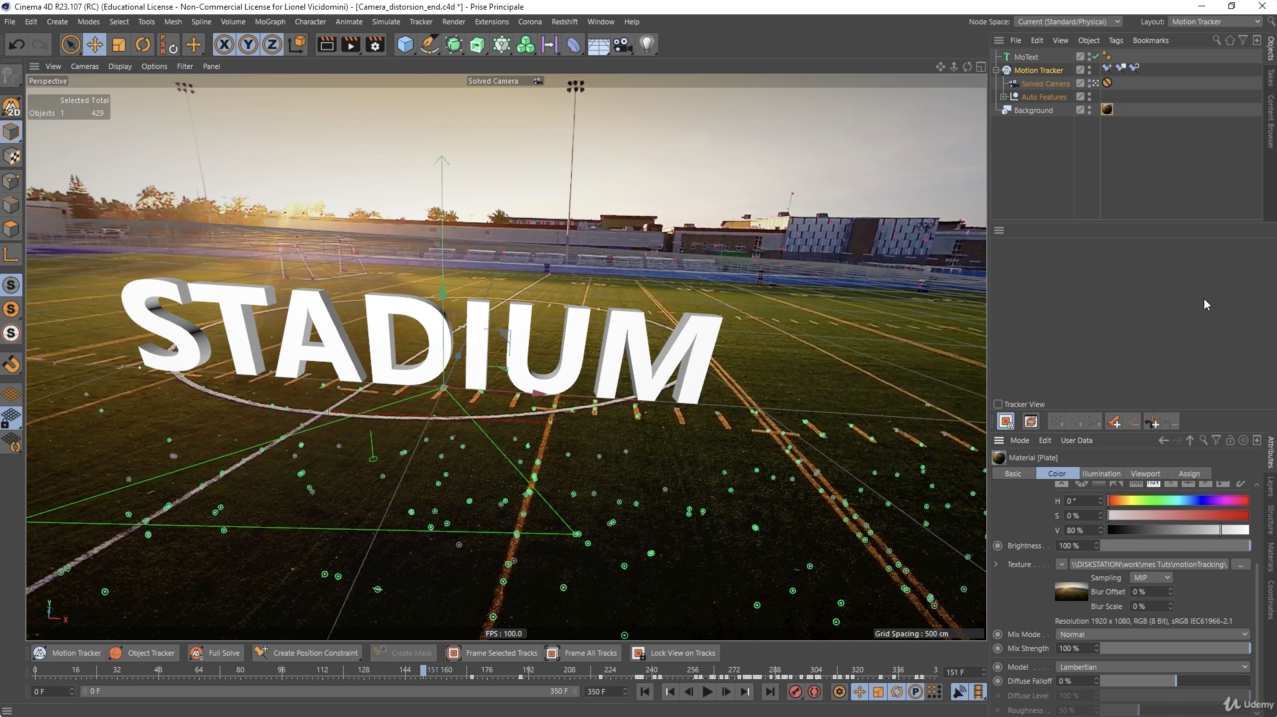Viewport: 1277px width, 717px height.
Task: Switch to the Illumination tab
Action: pos(1101,473)
